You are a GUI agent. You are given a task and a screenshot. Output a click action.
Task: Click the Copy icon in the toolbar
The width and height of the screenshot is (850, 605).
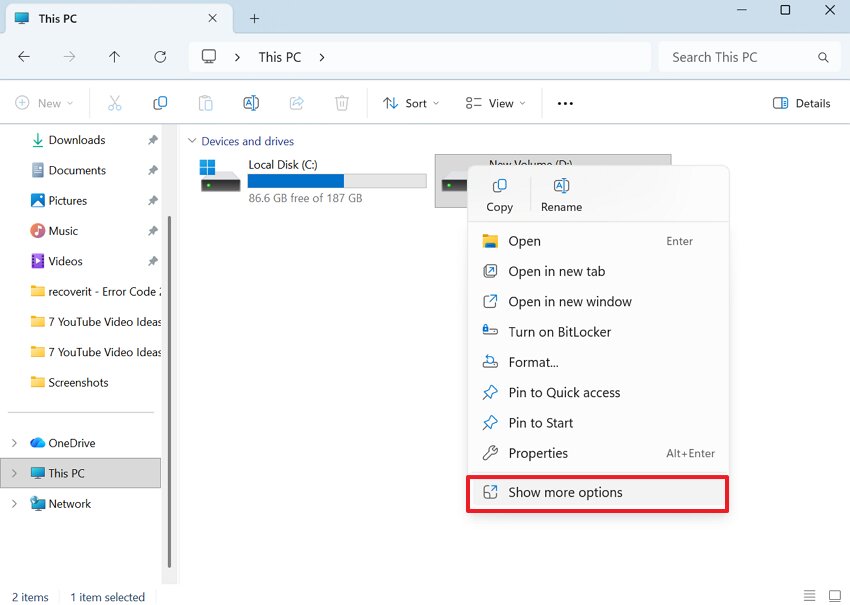[160, 103]
